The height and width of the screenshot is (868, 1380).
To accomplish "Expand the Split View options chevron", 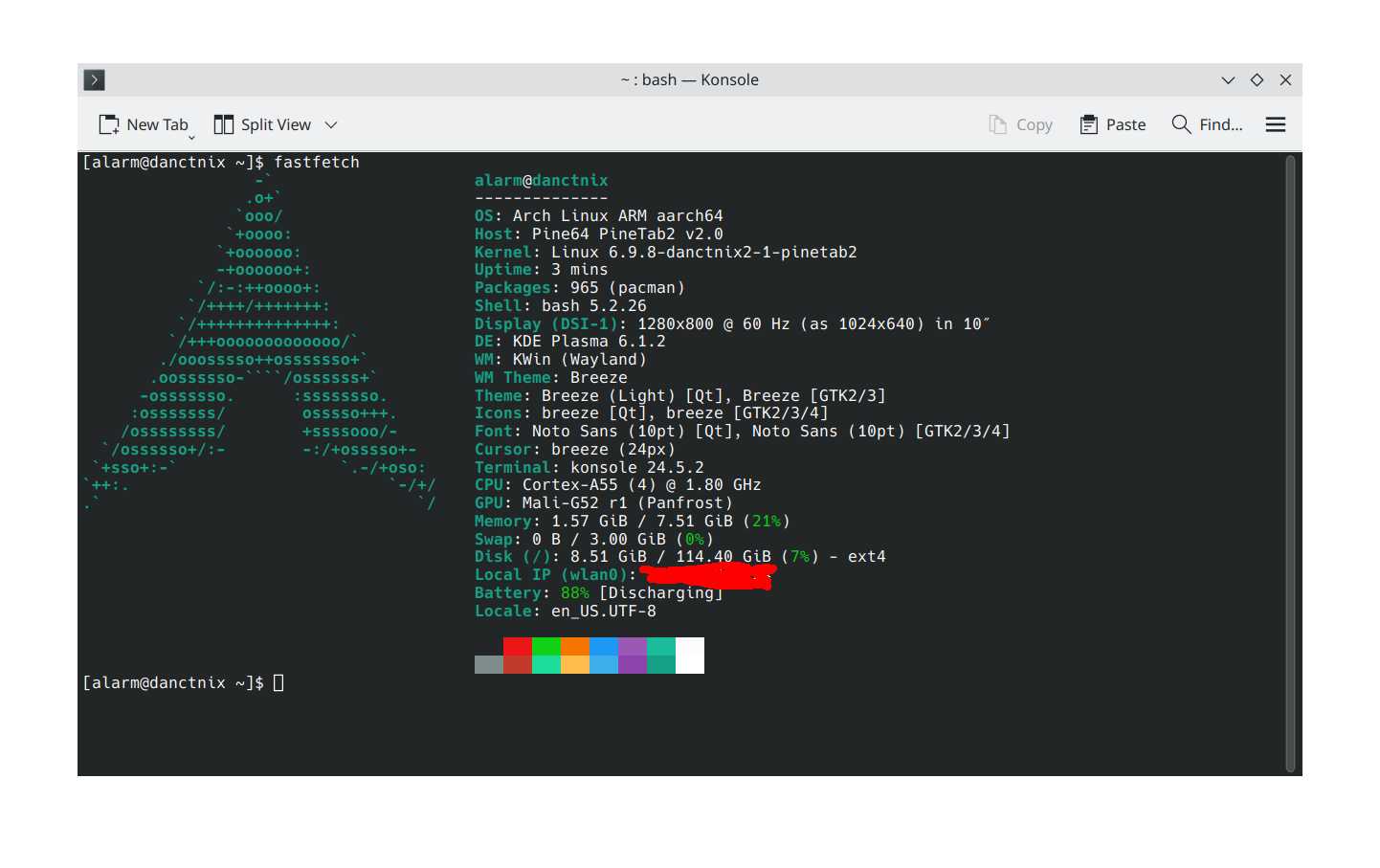I will [x=331, y=124].
